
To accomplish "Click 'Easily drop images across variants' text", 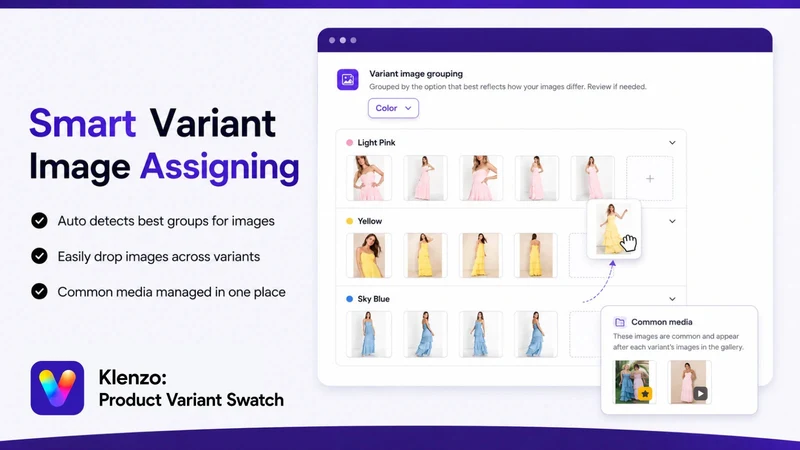I will (x=159, y=256).
